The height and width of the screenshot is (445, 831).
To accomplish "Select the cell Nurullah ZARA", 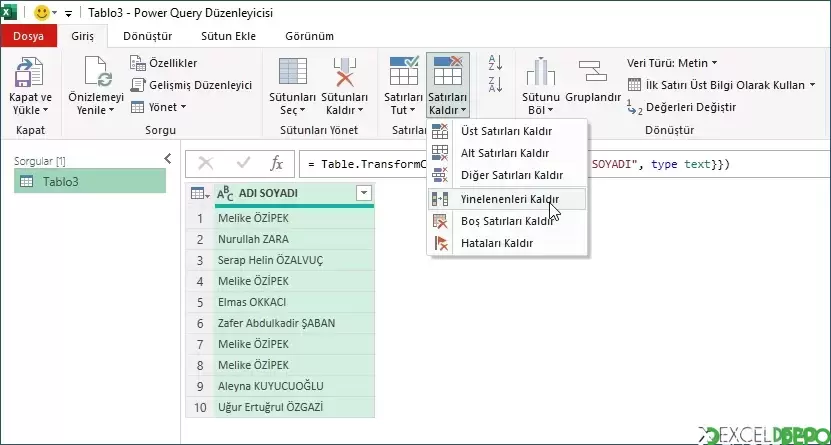I will click(x=294, y=239).
